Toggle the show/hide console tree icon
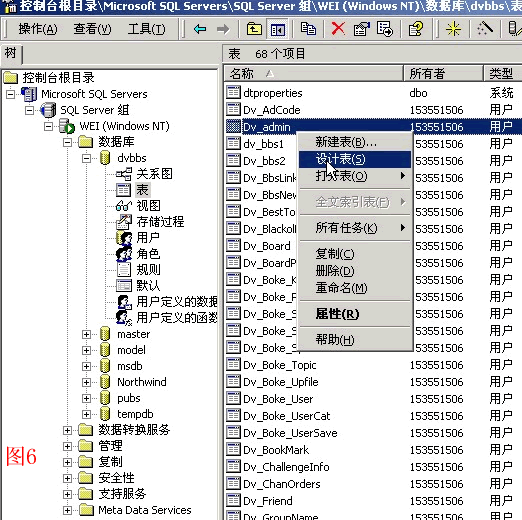 (x=277, y=29)
